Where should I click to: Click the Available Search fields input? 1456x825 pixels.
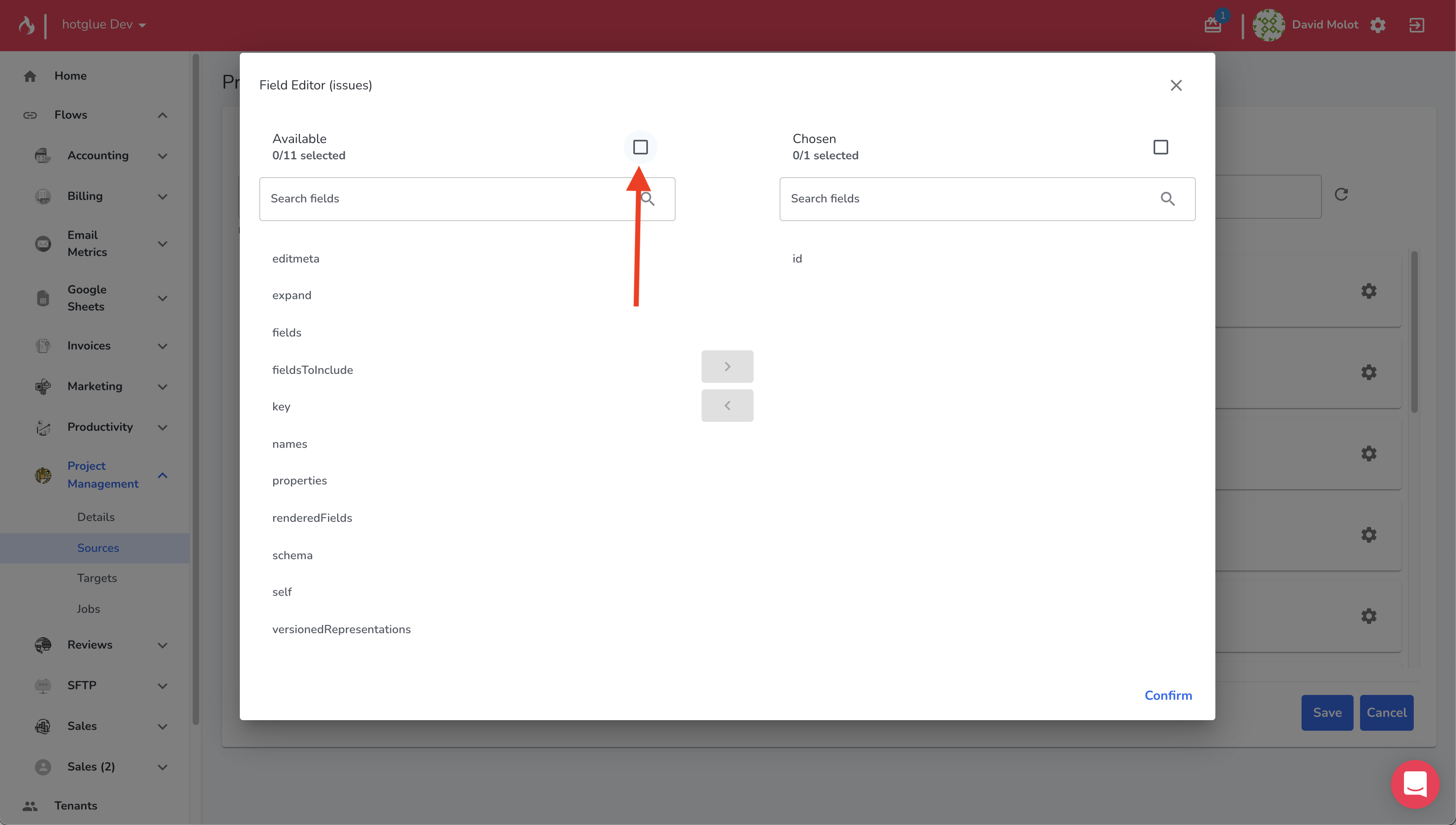click(448, 199)
